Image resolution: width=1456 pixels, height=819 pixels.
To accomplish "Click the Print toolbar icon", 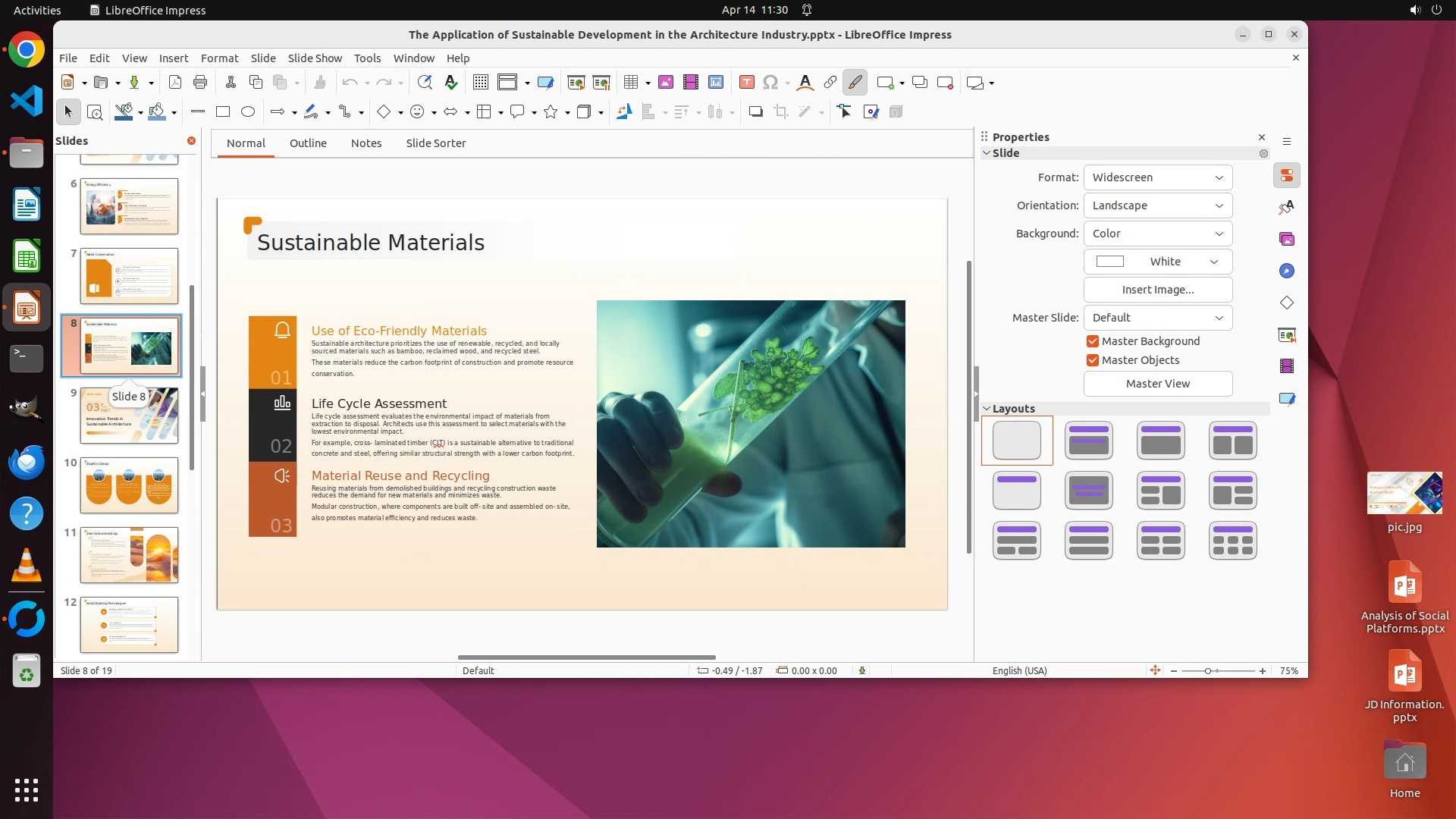I will pos(200,83).
